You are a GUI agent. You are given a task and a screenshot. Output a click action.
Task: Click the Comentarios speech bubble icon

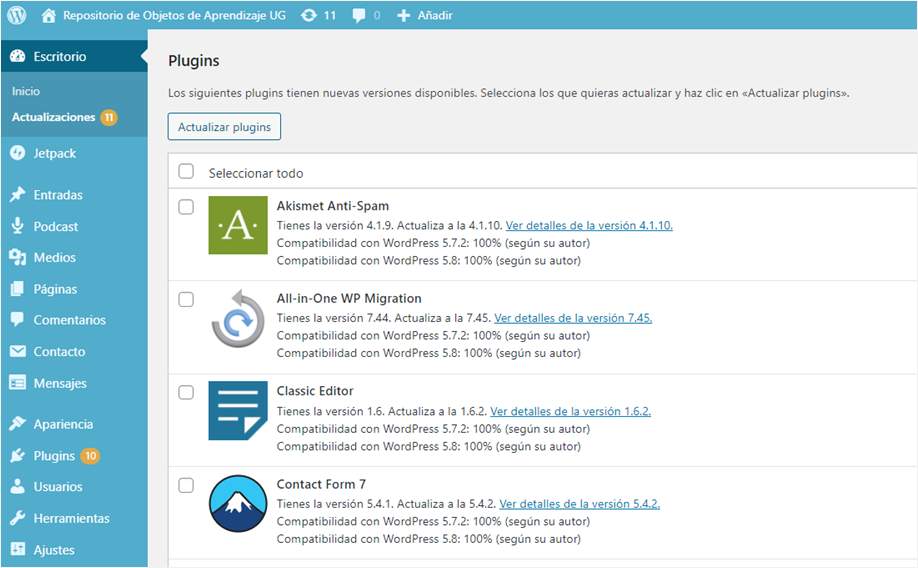point(18,319)
